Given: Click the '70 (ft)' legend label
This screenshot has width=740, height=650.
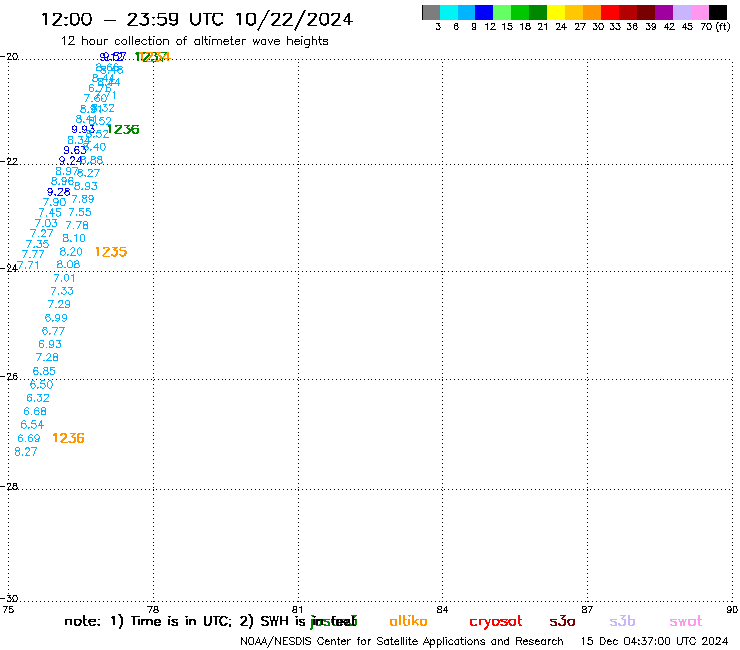Looking at the screenshot, I should point(716,26).
